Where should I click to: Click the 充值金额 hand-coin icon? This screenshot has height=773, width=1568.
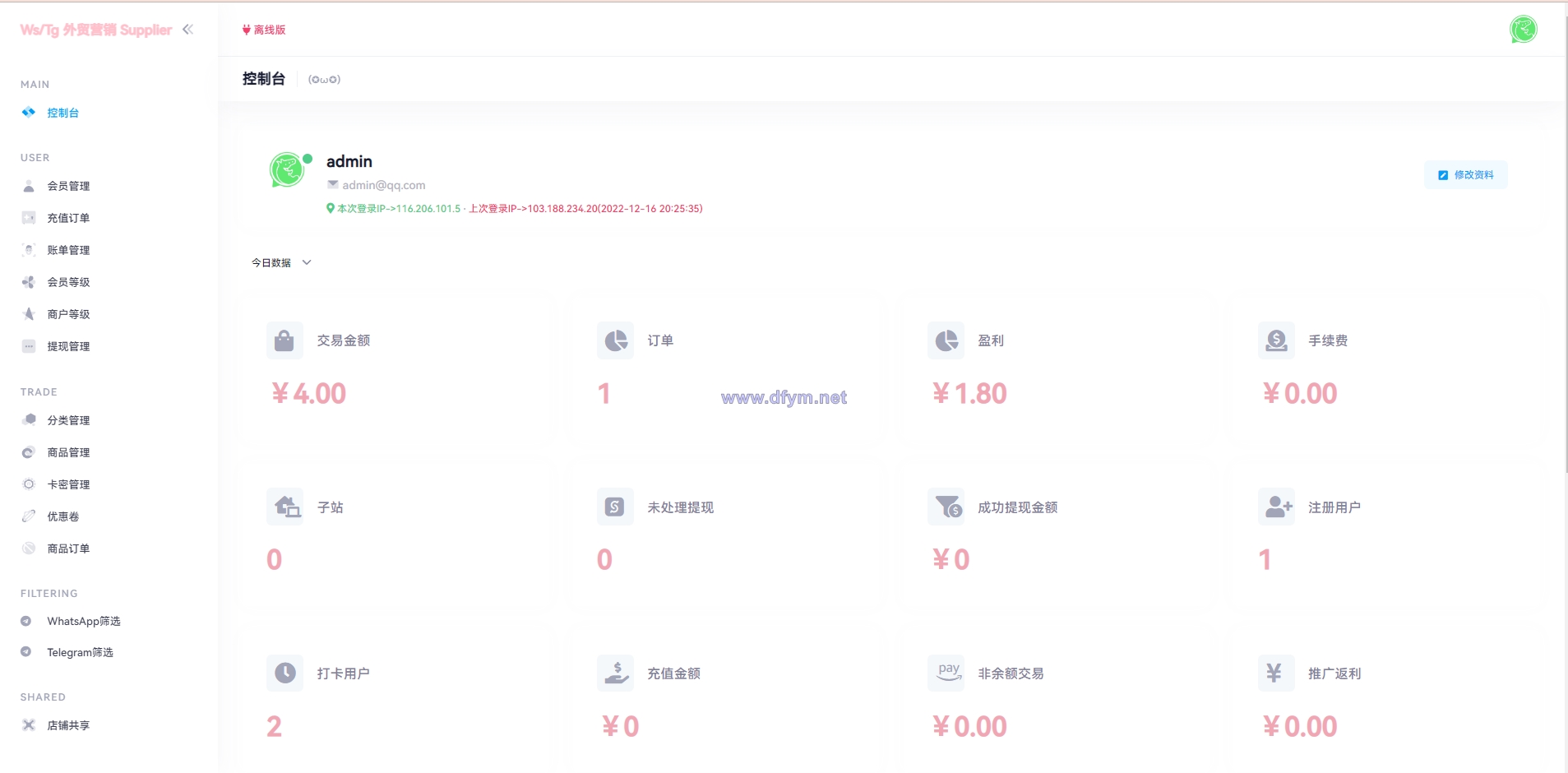(x=615, y=673)
